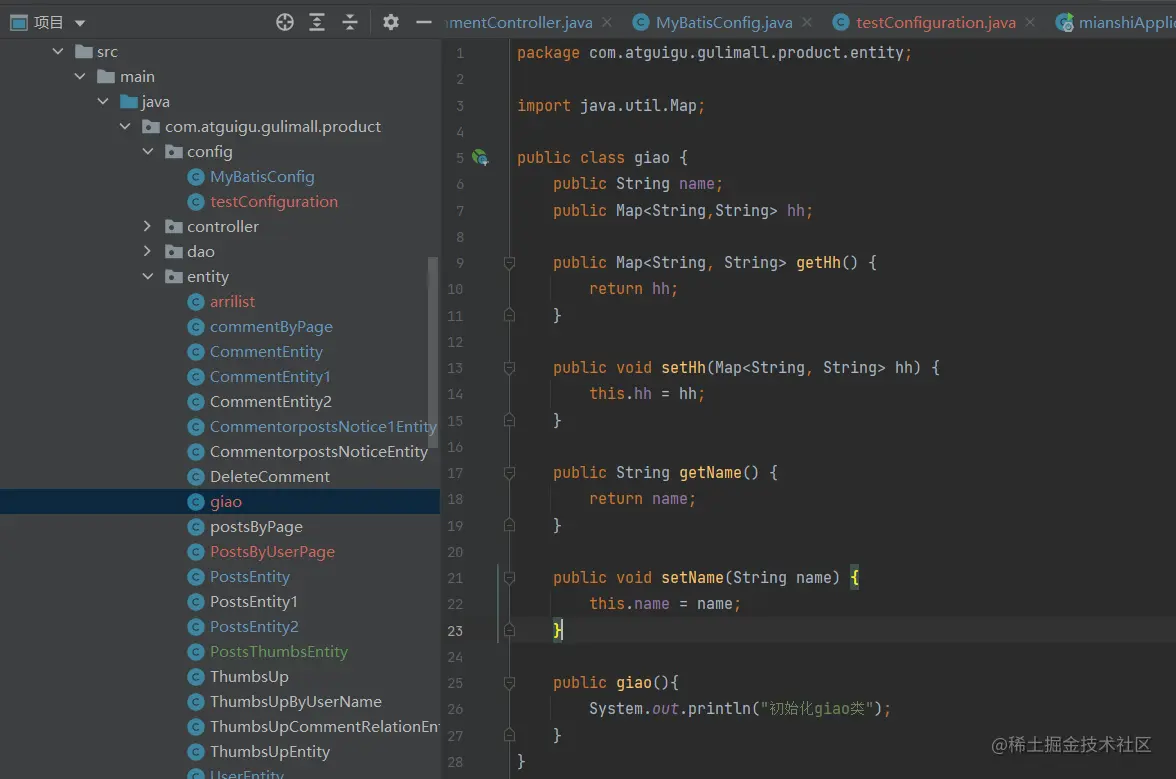Fold the giao constructor at line 25
The width and height of the screenshot is (1176, 779).
tap(509, 683)
